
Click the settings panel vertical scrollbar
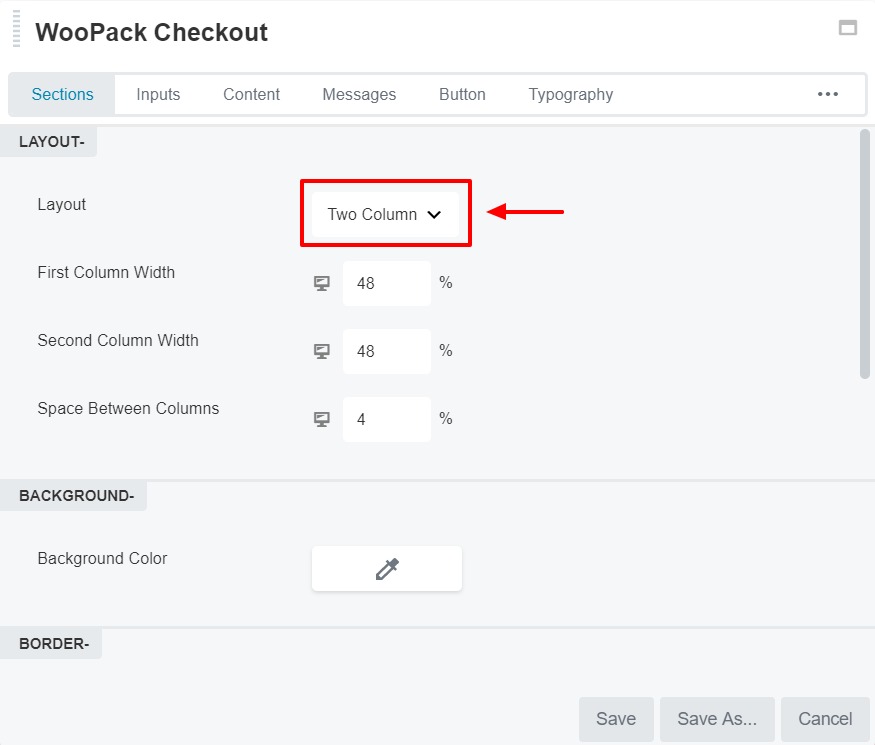(865, 254)
